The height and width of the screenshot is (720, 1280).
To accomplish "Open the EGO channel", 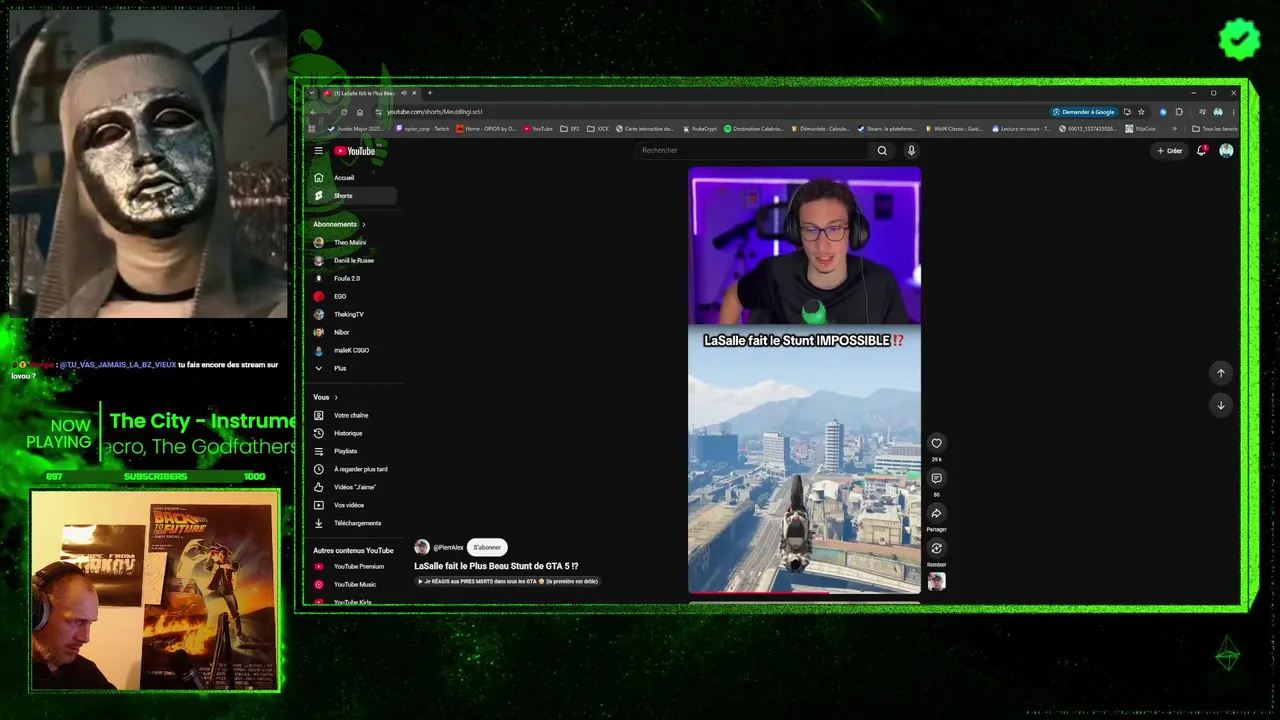I will [x=351, y=297].
